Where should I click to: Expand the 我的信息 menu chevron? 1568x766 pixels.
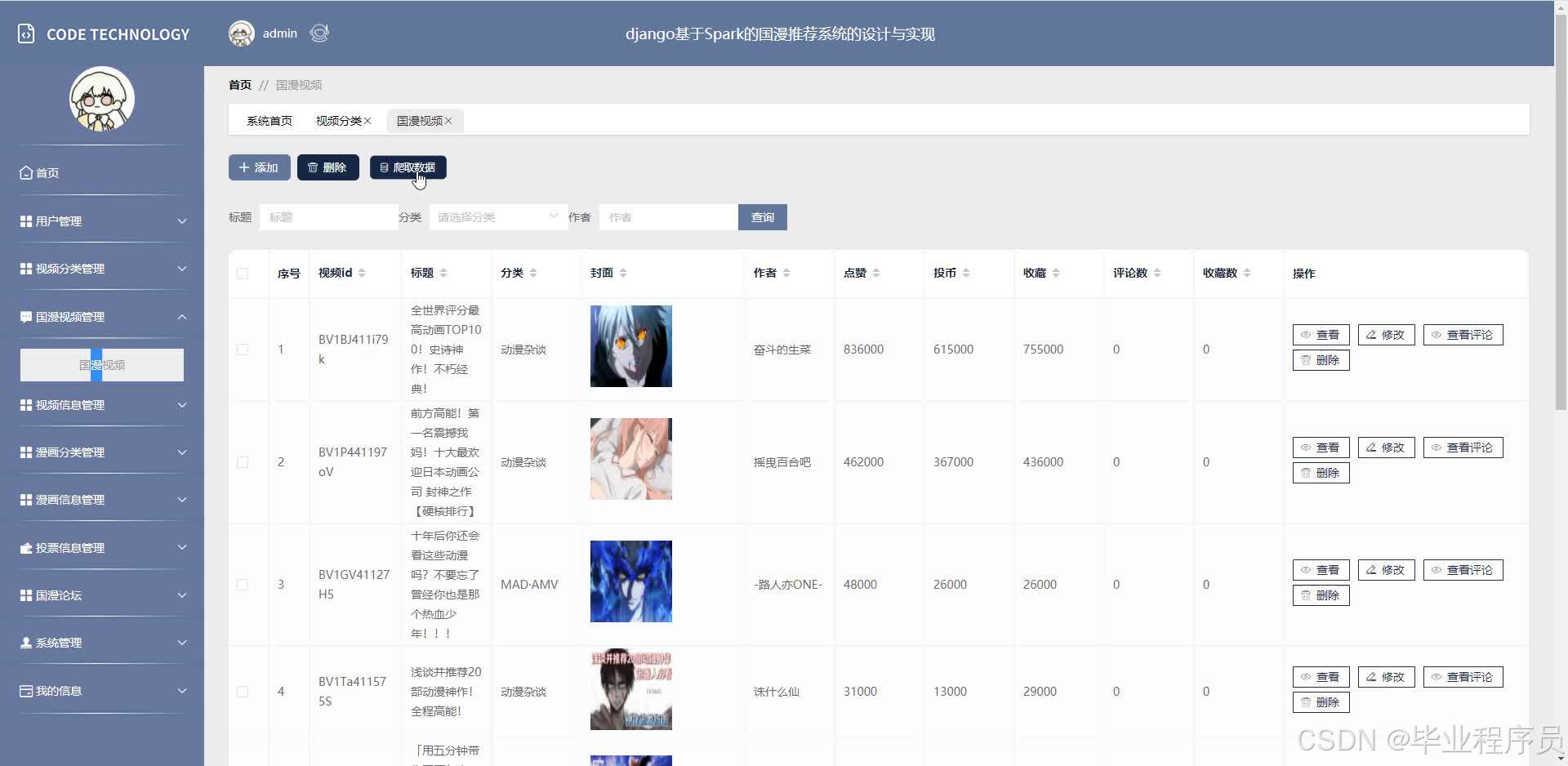point(182,691)
